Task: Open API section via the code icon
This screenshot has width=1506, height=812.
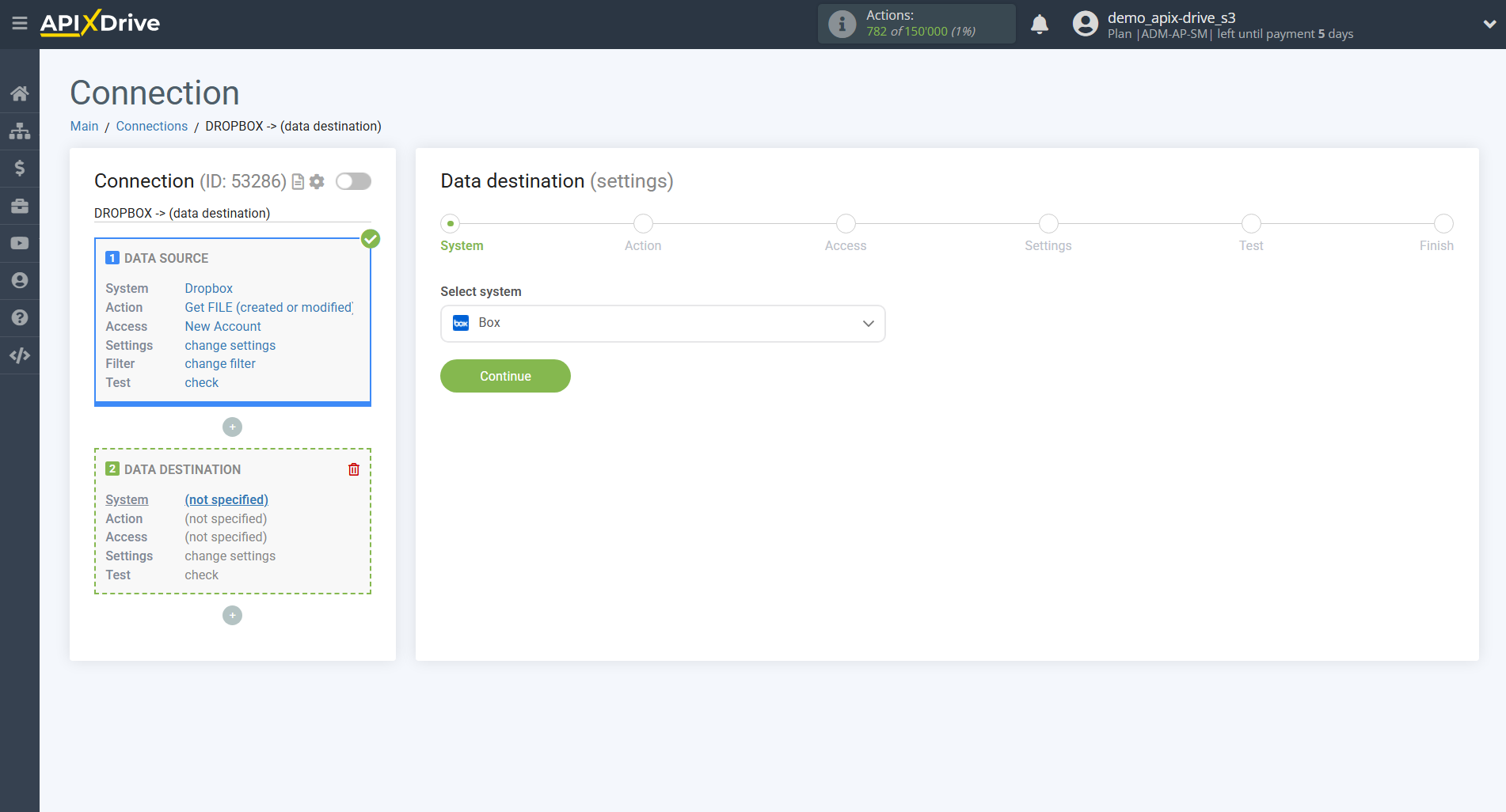Action: pos(20,355)
